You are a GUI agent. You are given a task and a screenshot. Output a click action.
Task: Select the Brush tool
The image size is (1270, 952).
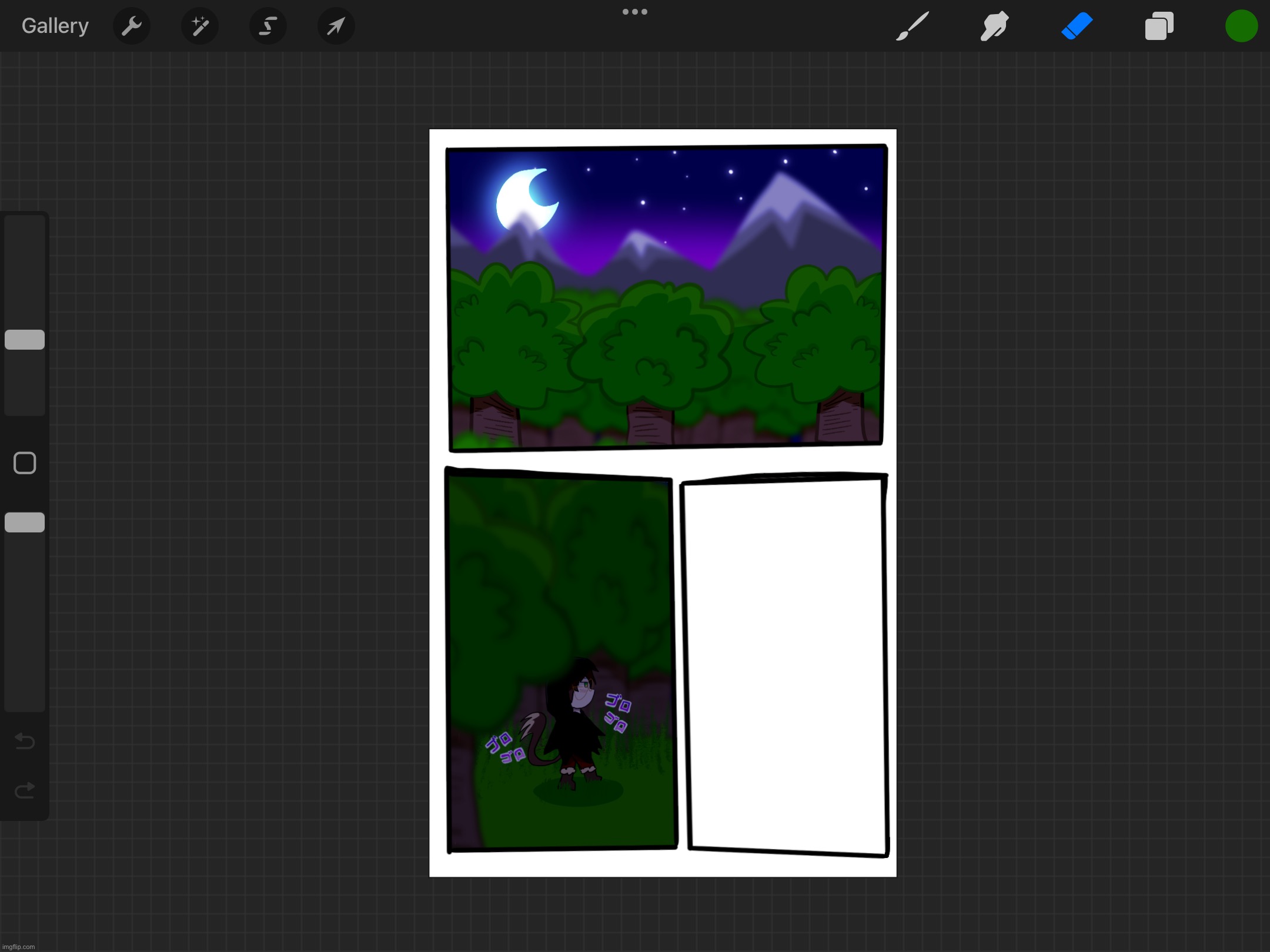coord(912,26)
